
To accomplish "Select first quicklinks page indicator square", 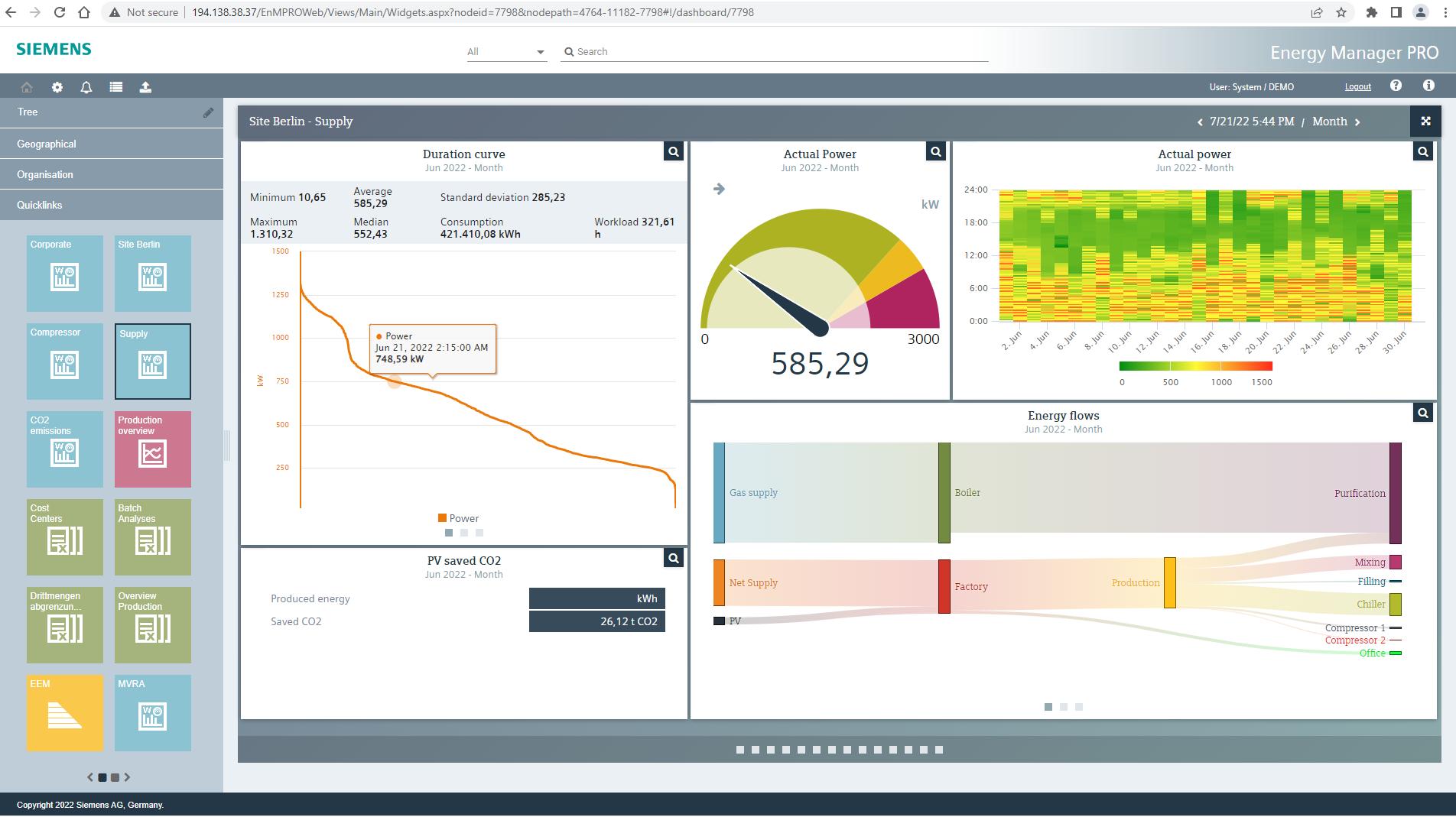I will point(102,777).
